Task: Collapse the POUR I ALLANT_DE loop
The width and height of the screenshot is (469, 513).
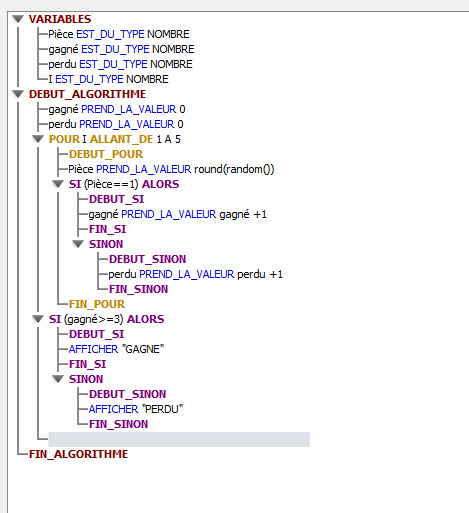Action: 38,139
